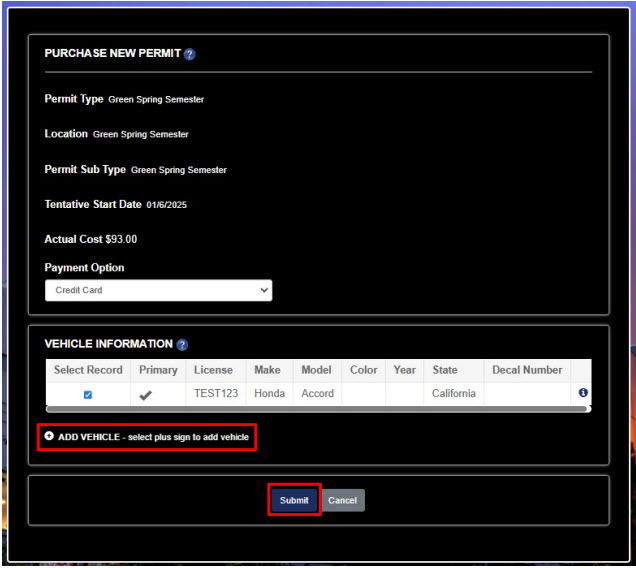Screen dimensions: 636x568
Task: Select the Make column header
Action: point(267,370)
